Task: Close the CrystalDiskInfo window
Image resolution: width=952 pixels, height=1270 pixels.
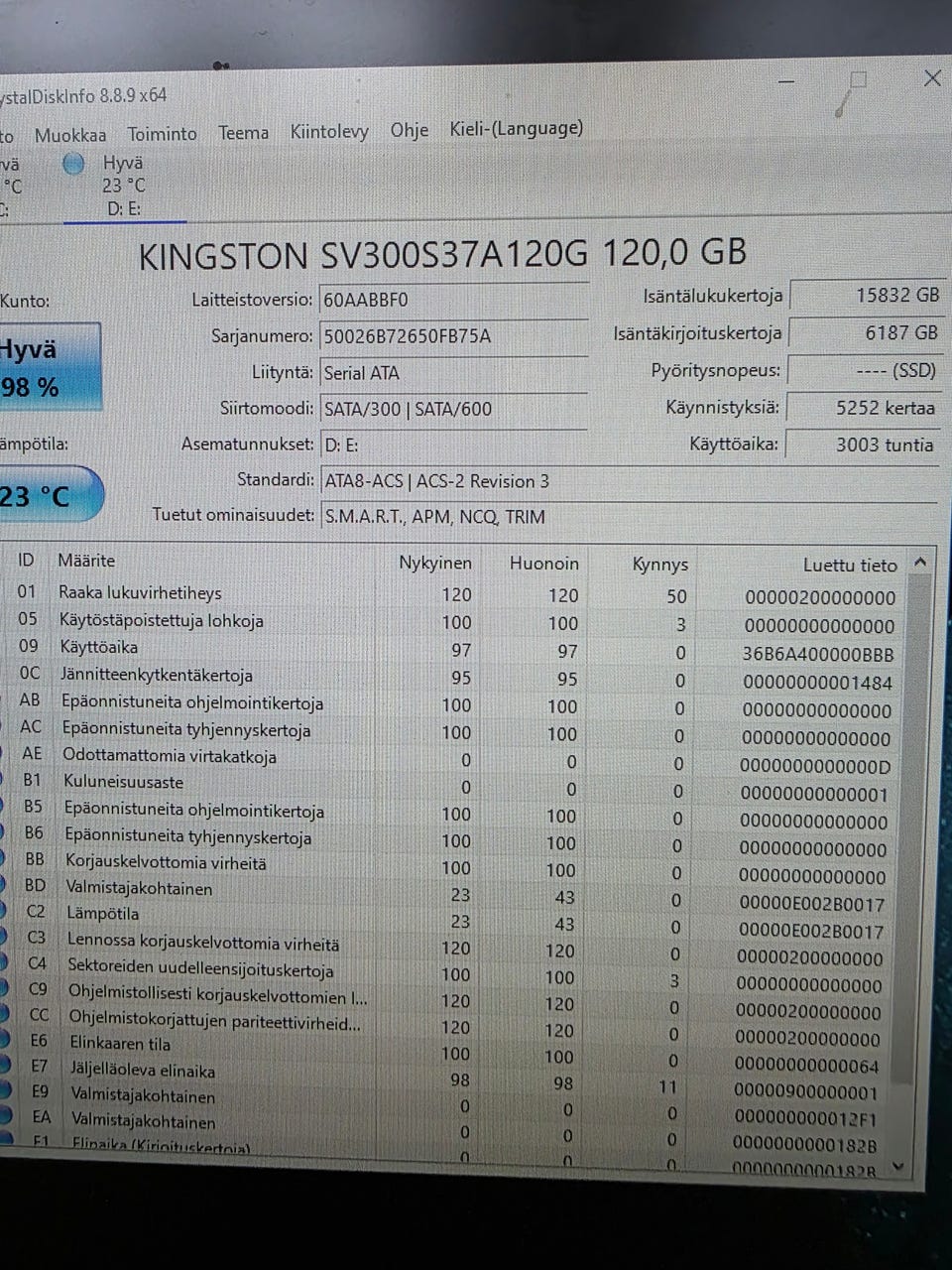Action: click(x=932, y=78)
